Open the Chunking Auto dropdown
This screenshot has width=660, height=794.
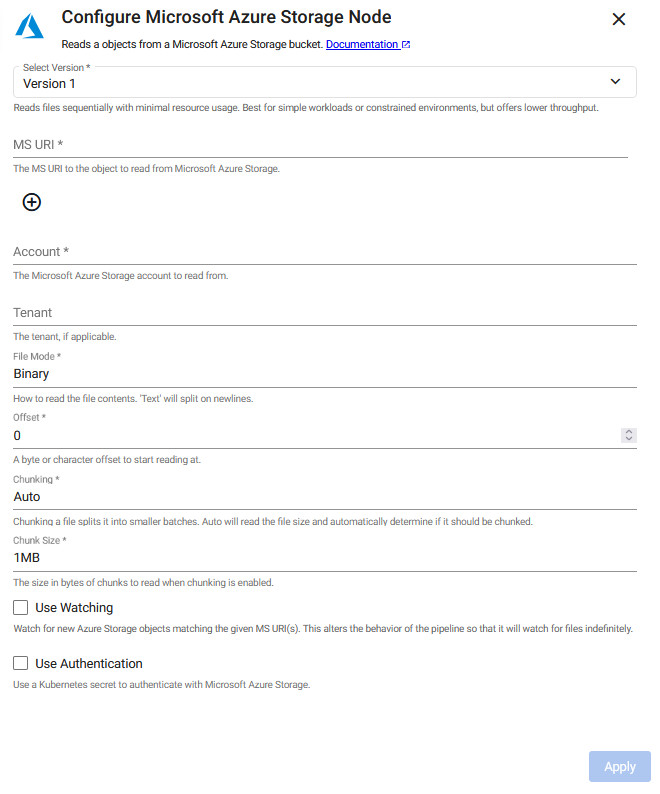(324, 496)
